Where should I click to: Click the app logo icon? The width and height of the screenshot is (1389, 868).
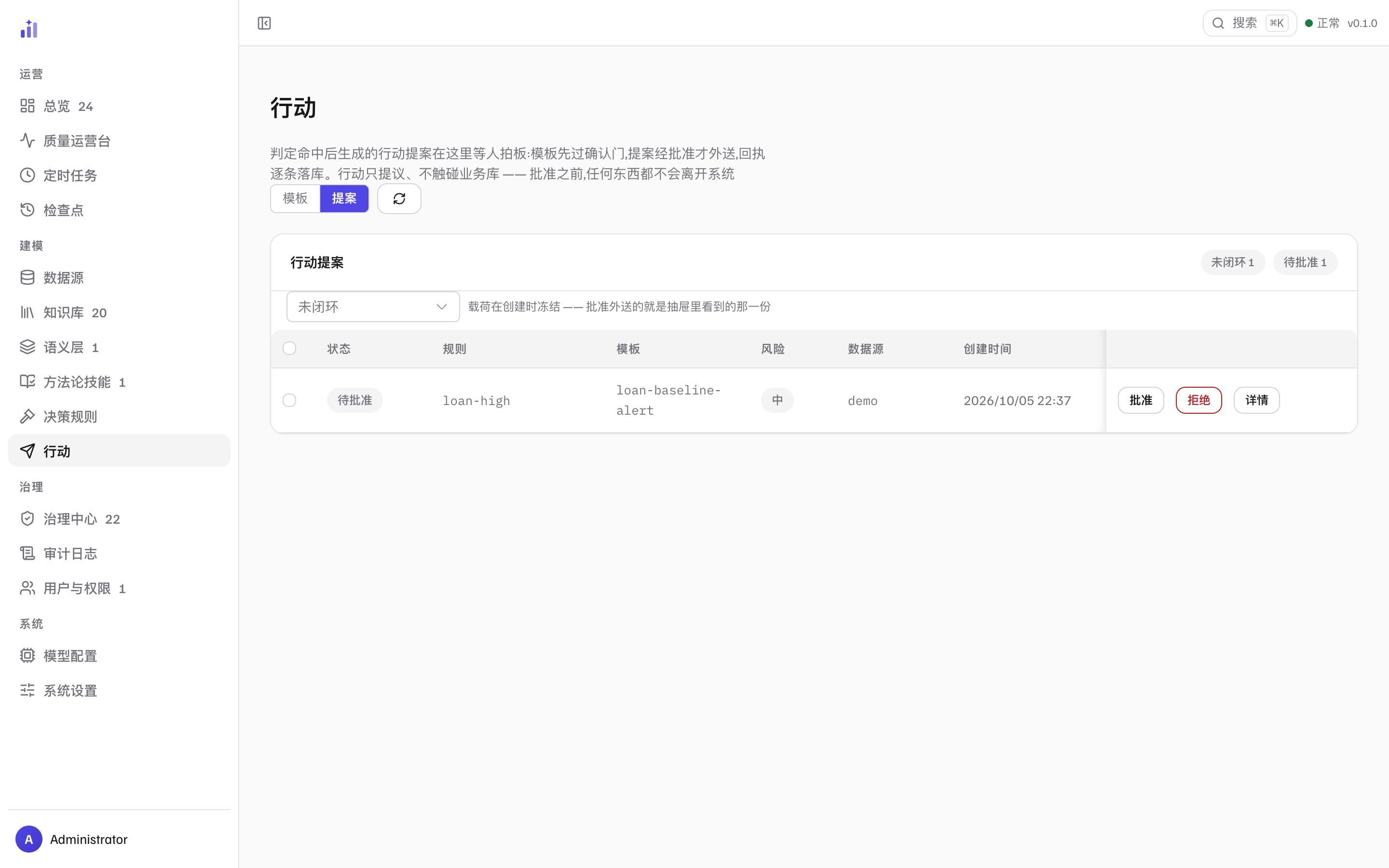tap(29, 29)
